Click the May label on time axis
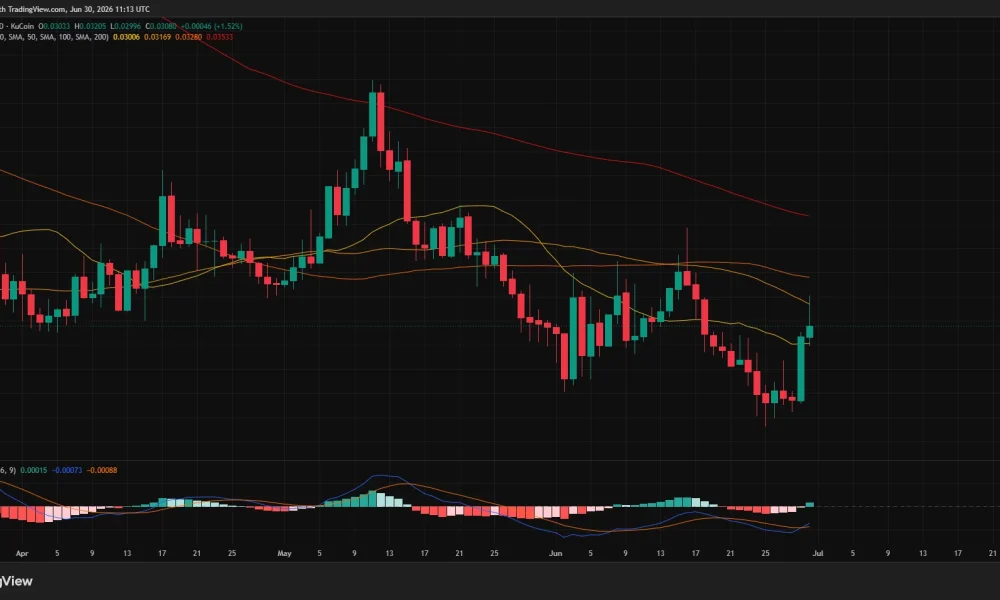 coord(284,553)
